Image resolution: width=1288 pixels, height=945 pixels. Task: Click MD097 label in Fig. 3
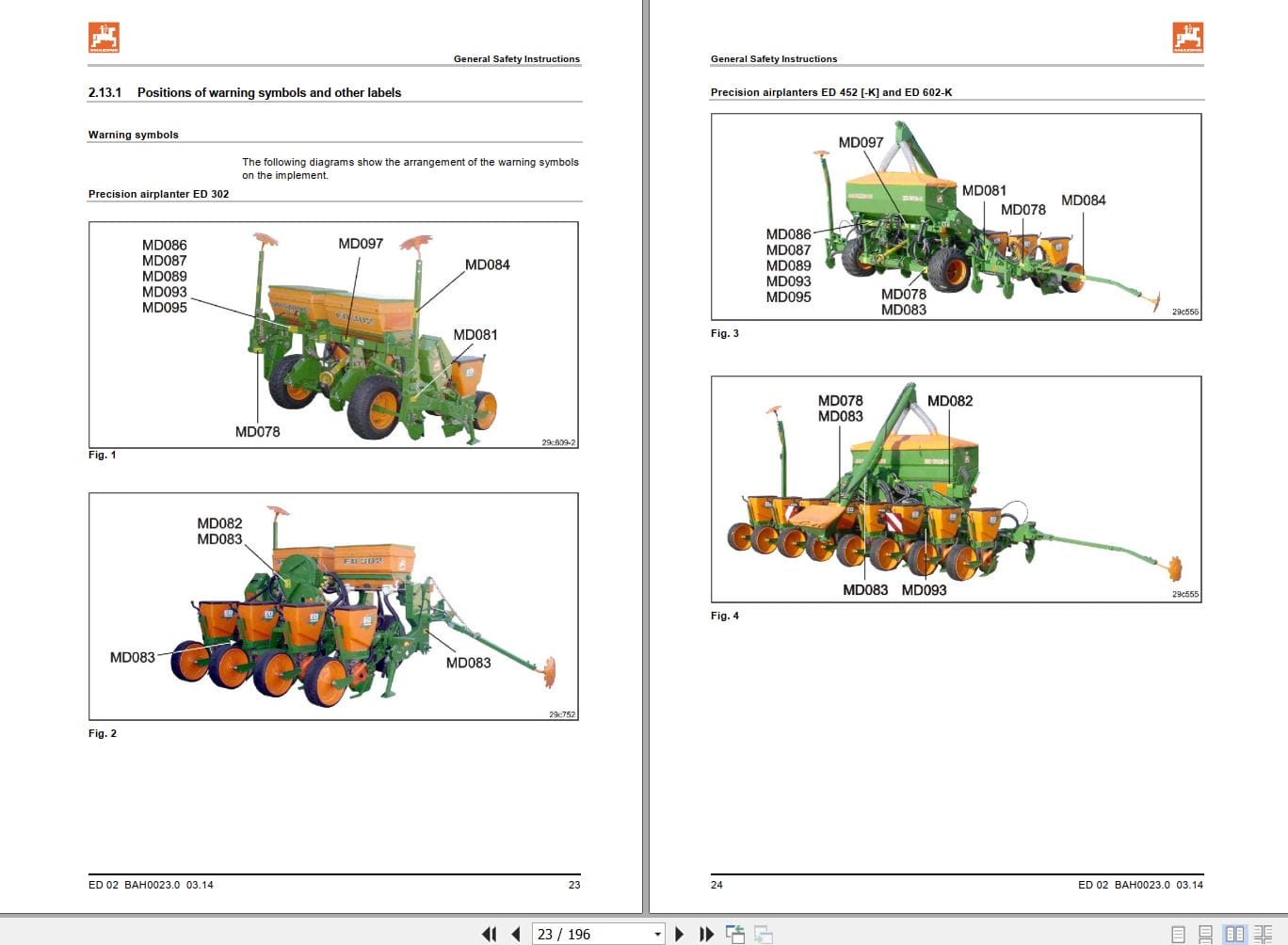point(861,143)
